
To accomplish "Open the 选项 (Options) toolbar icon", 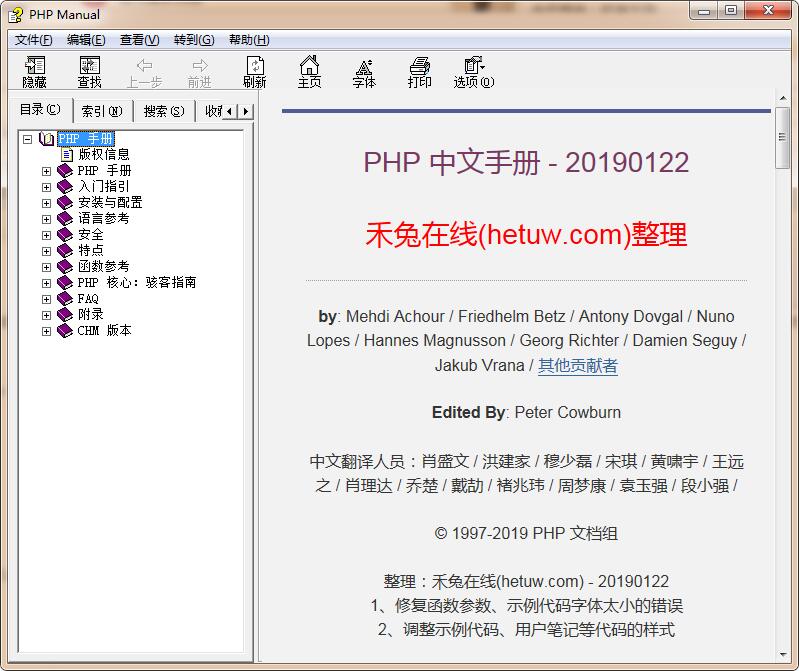I will point(474,65).
